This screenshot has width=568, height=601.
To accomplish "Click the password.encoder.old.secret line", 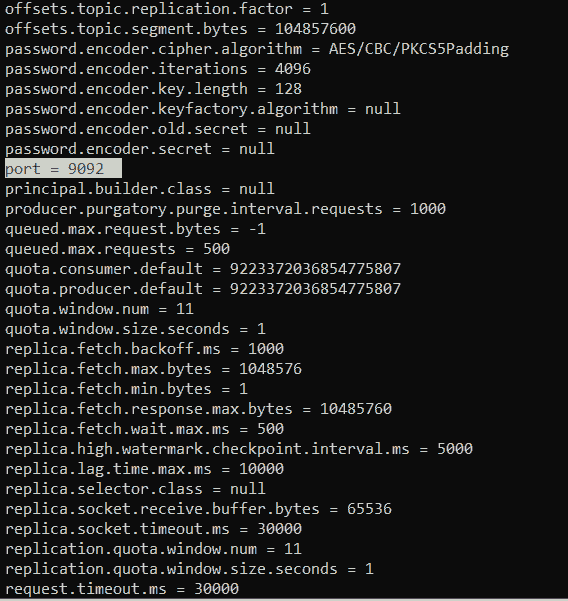I will (x=158, y=129).
